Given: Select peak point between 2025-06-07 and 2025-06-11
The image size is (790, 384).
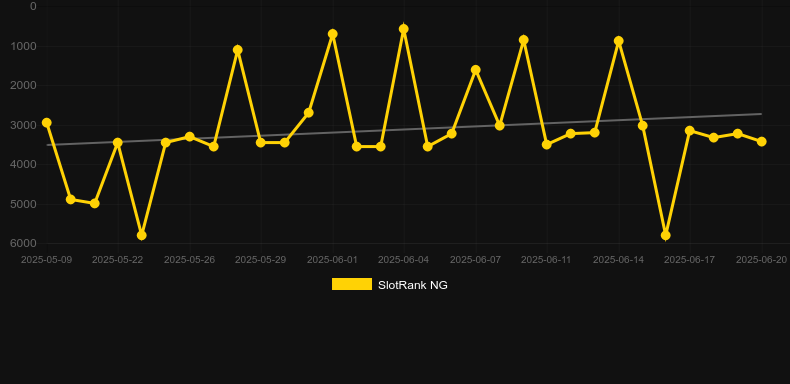Looking at the screenshot, I should [x=523, y=40].
